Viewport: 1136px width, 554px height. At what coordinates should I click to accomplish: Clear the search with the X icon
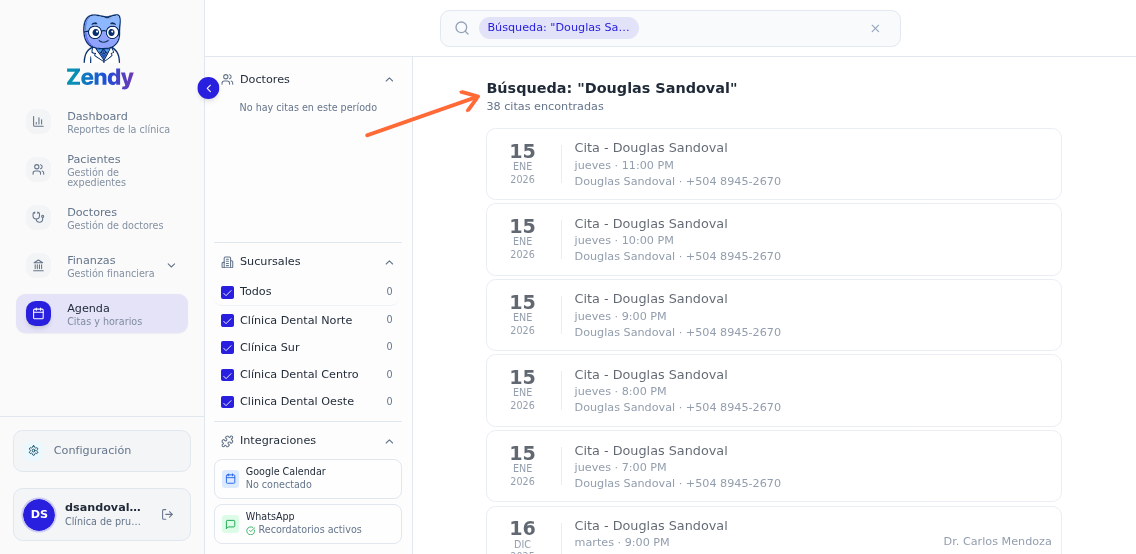click(x=875, y=28)
